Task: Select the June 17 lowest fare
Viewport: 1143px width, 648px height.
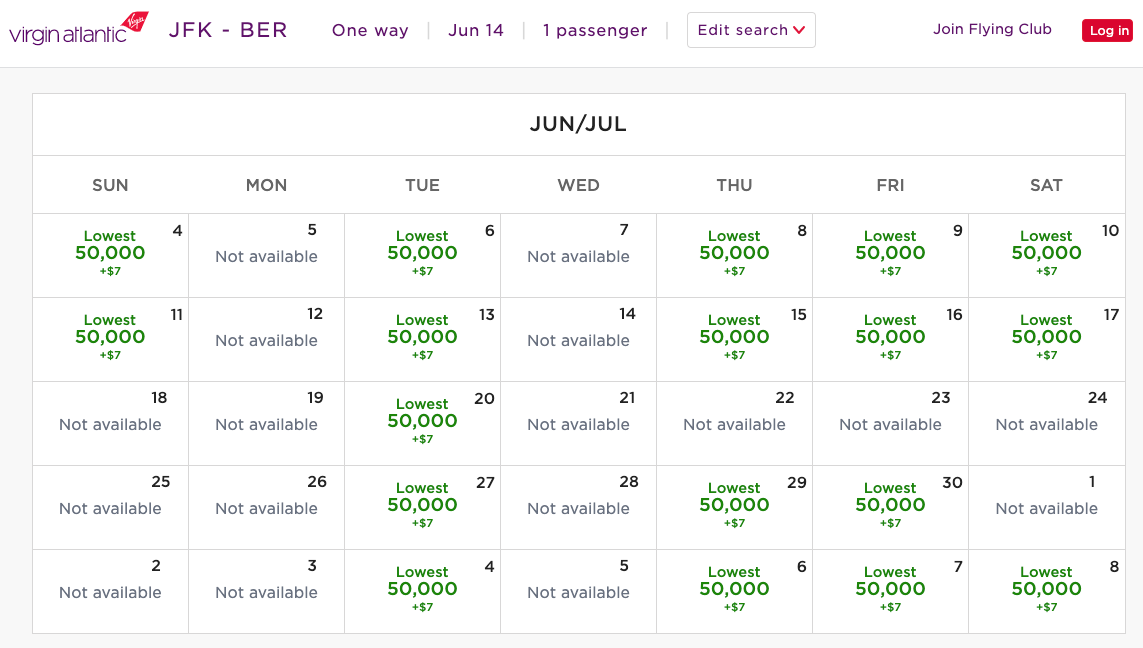Action: point(1046,339)
